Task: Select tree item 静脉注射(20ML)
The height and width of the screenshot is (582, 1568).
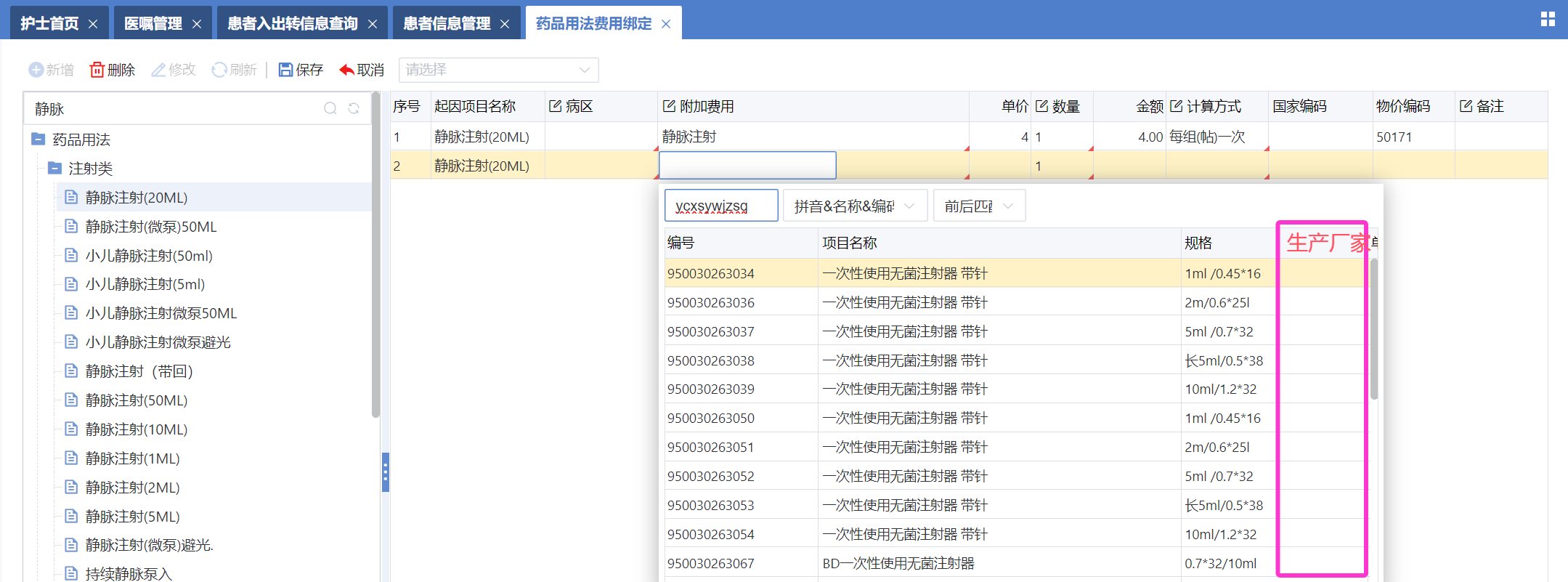Action: (137, 198)
